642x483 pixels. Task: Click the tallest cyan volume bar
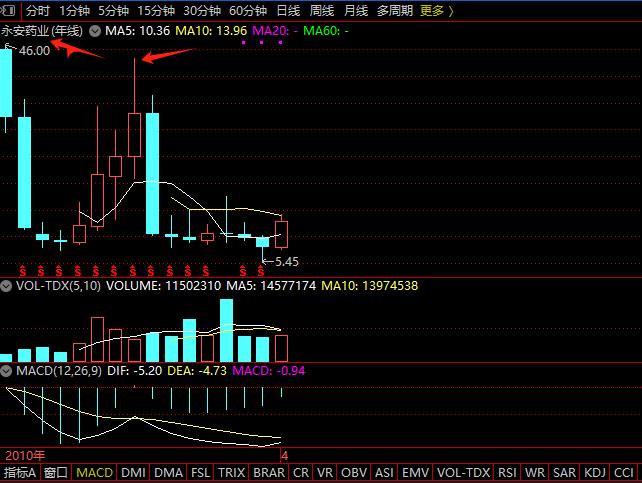[226, 330]
